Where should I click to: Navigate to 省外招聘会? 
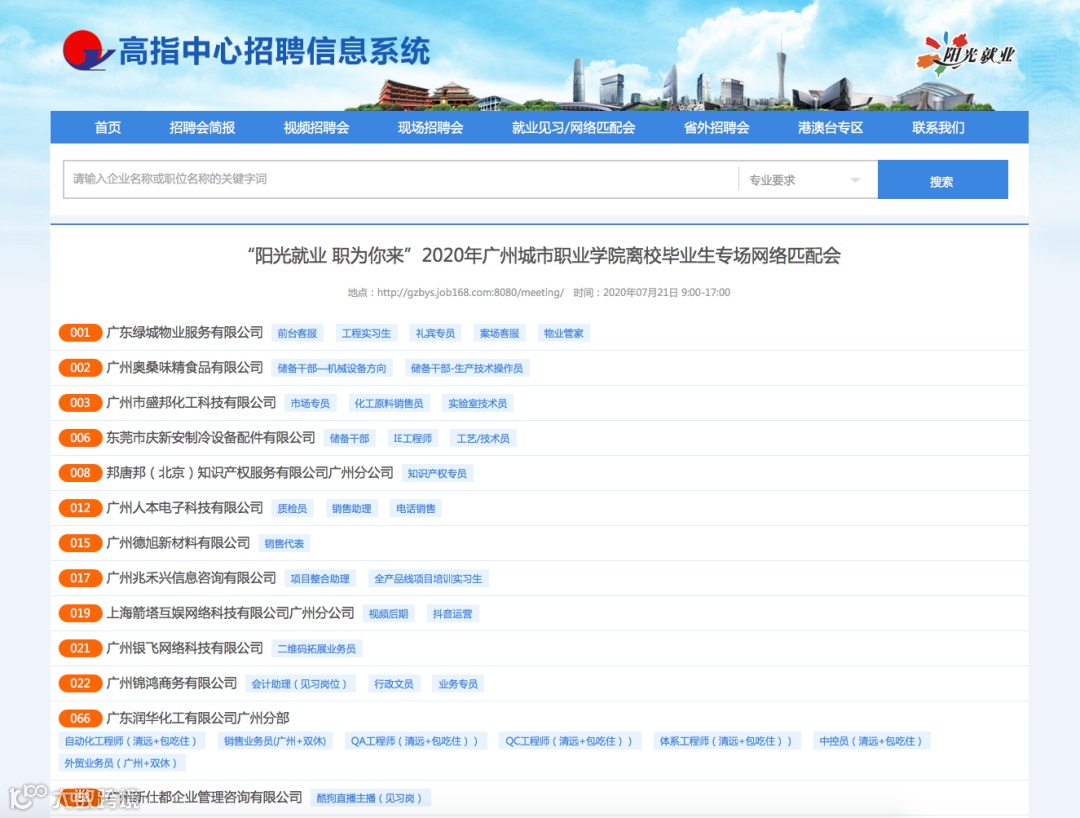pyautogui.click(x=716, y=127)
